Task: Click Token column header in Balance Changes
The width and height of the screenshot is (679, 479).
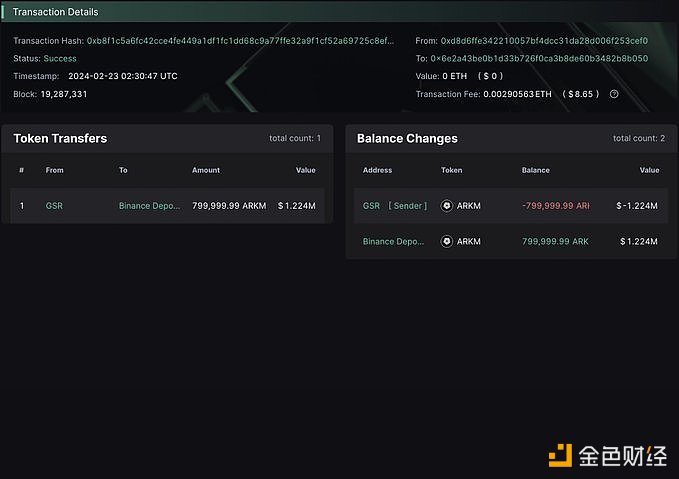Action: (x=452, y=170)
